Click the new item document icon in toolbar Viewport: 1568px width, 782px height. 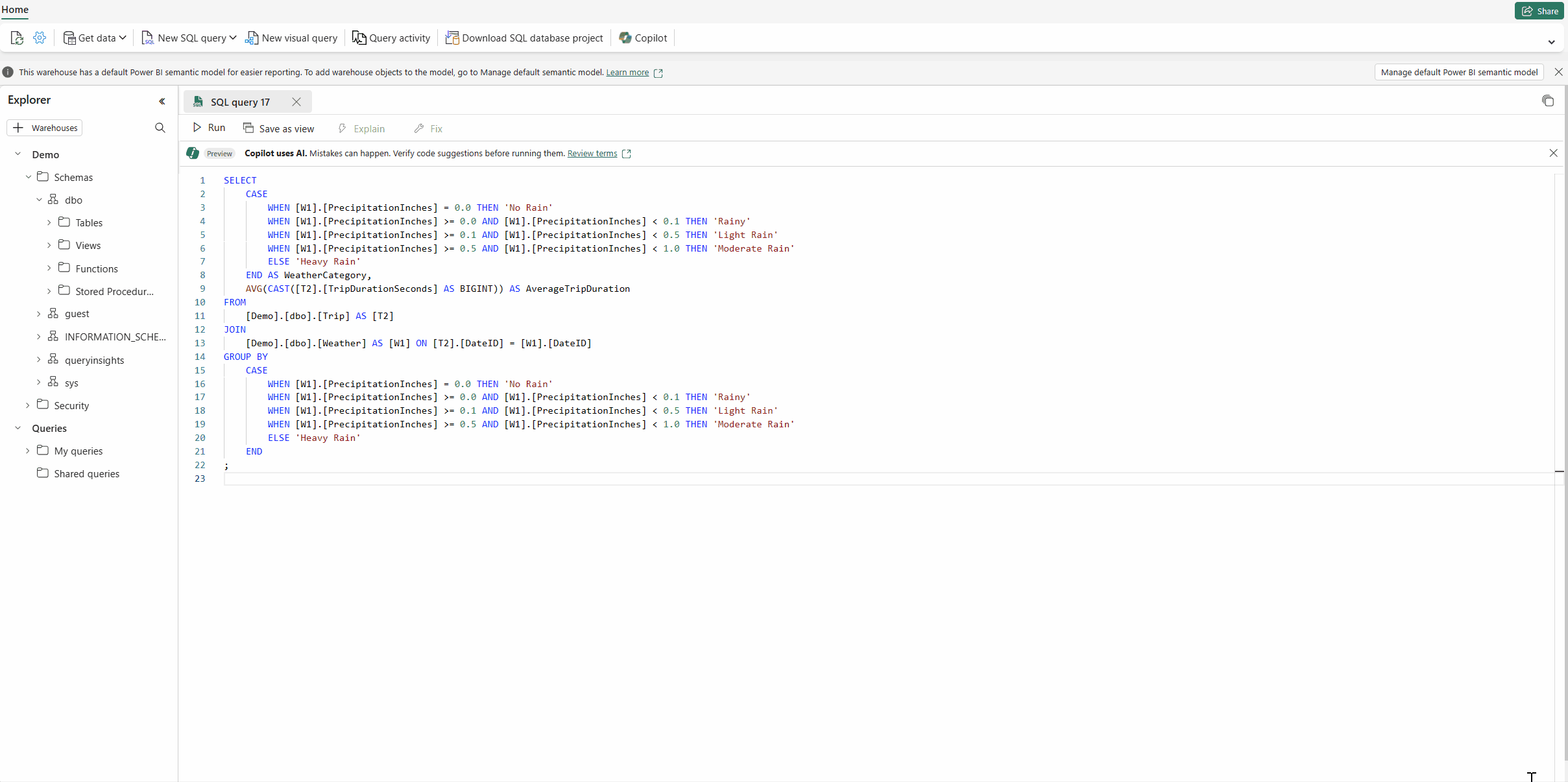pyautogui.click(x=17, y=38)
